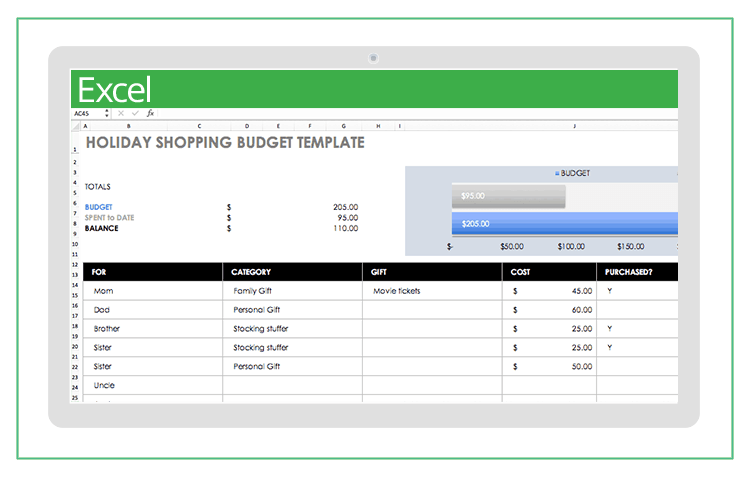Click the enter checkmark icon in formula bar
The image size is (746, 479).
click(x=135, y=113)
